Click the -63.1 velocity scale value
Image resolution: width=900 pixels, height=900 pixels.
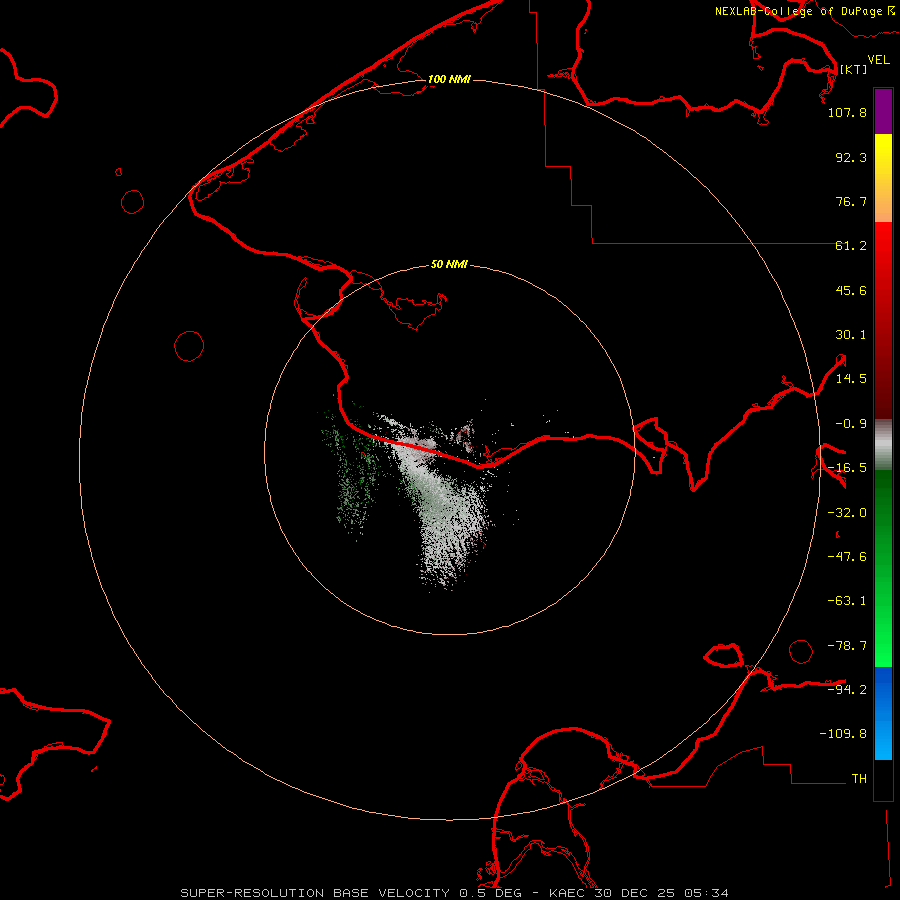point(847,601)
